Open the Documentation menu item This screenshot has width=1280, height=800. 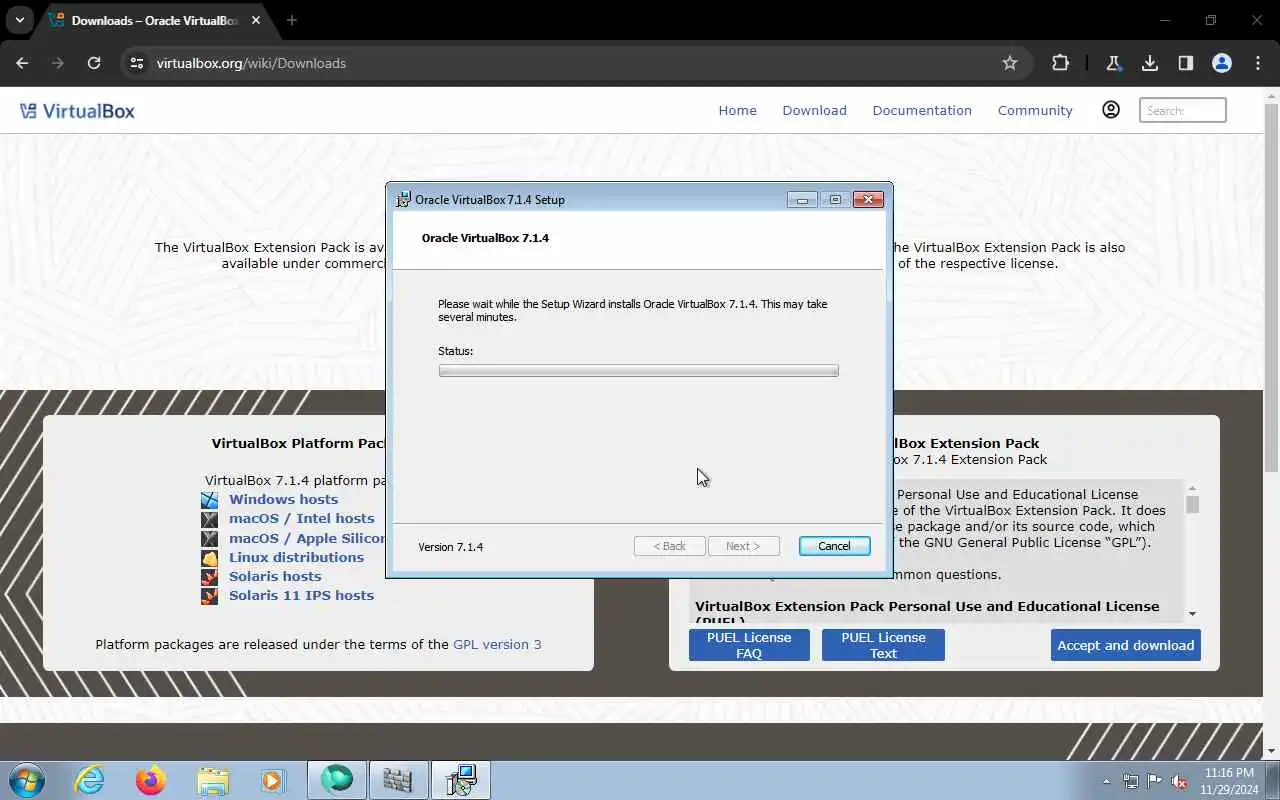[x=922, y=111]
